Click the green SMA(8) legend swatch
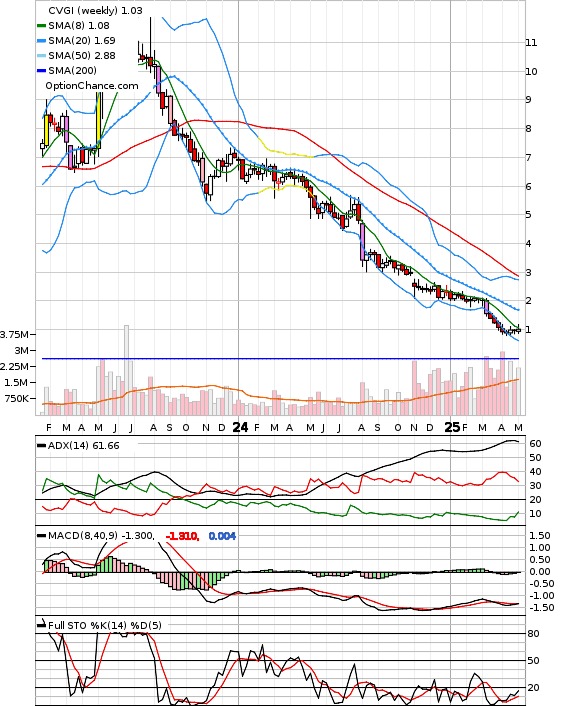 click(41, 26)
